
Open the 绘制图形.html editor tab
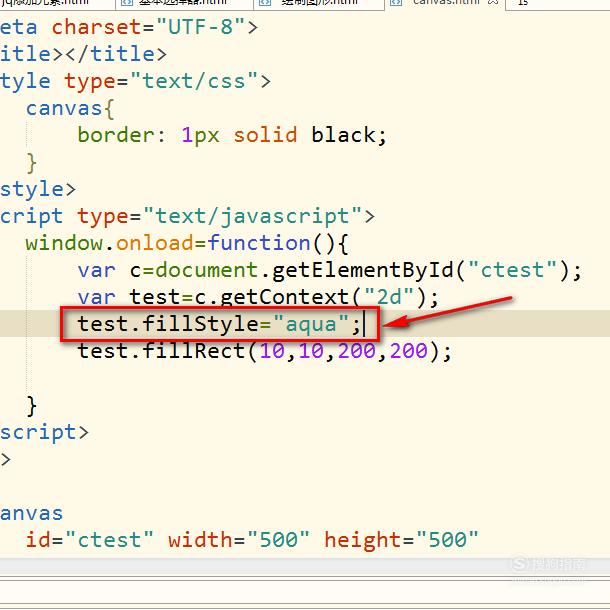click(319, 2)
